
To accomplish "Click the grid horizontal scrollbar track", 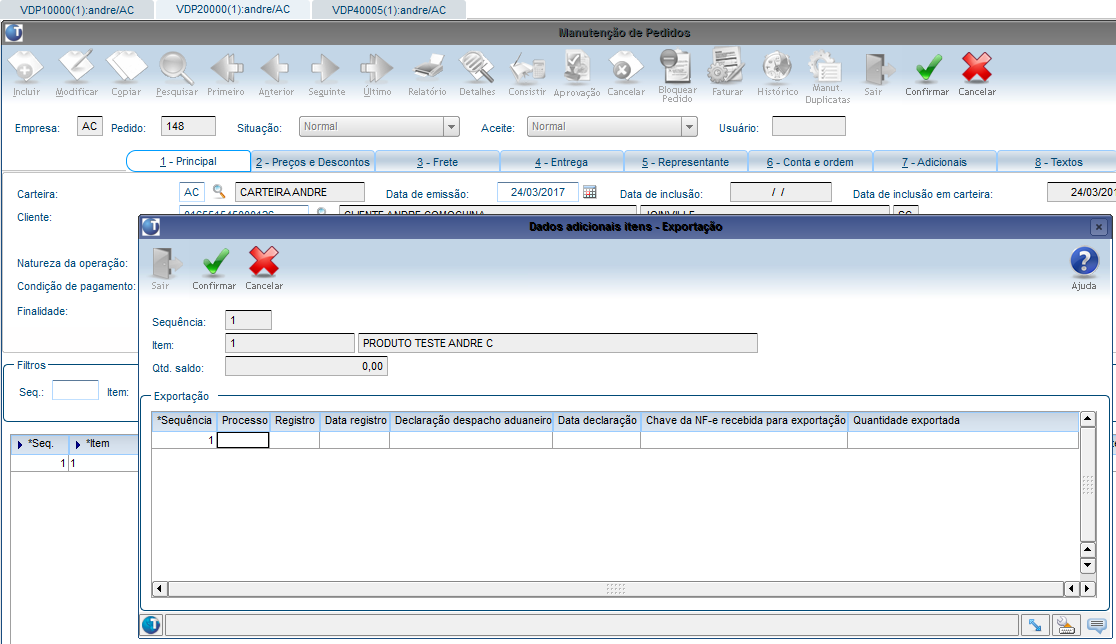I will coord(616,588).
